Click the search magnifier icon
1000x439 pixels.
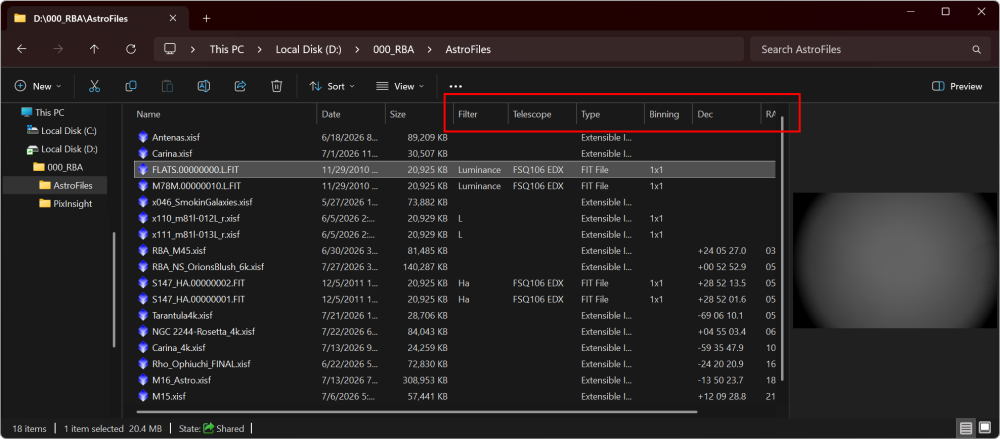pos(976,49)
